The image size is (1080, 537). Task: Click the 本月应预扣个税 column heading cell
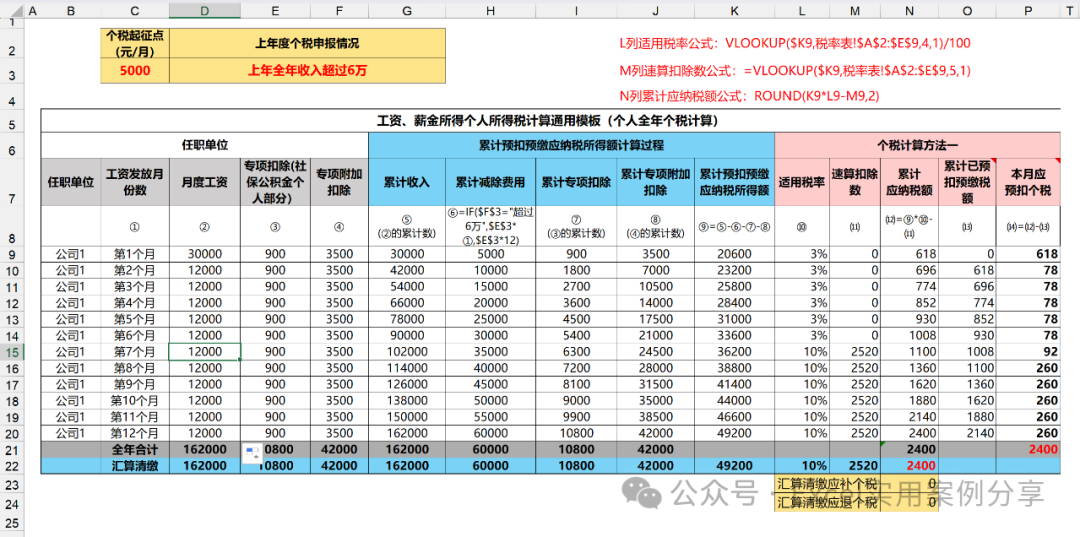(x=1028, y=182)
